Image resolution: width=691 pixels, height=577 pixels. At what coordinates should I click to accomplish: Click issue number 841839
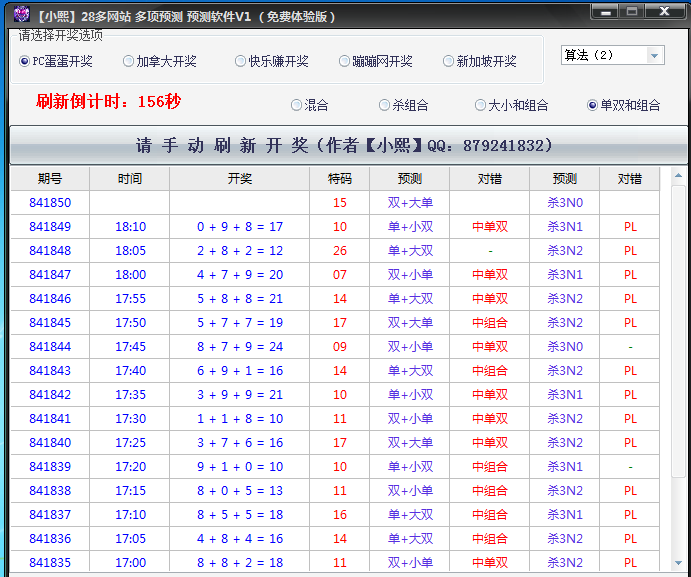(x=50, y=467)
